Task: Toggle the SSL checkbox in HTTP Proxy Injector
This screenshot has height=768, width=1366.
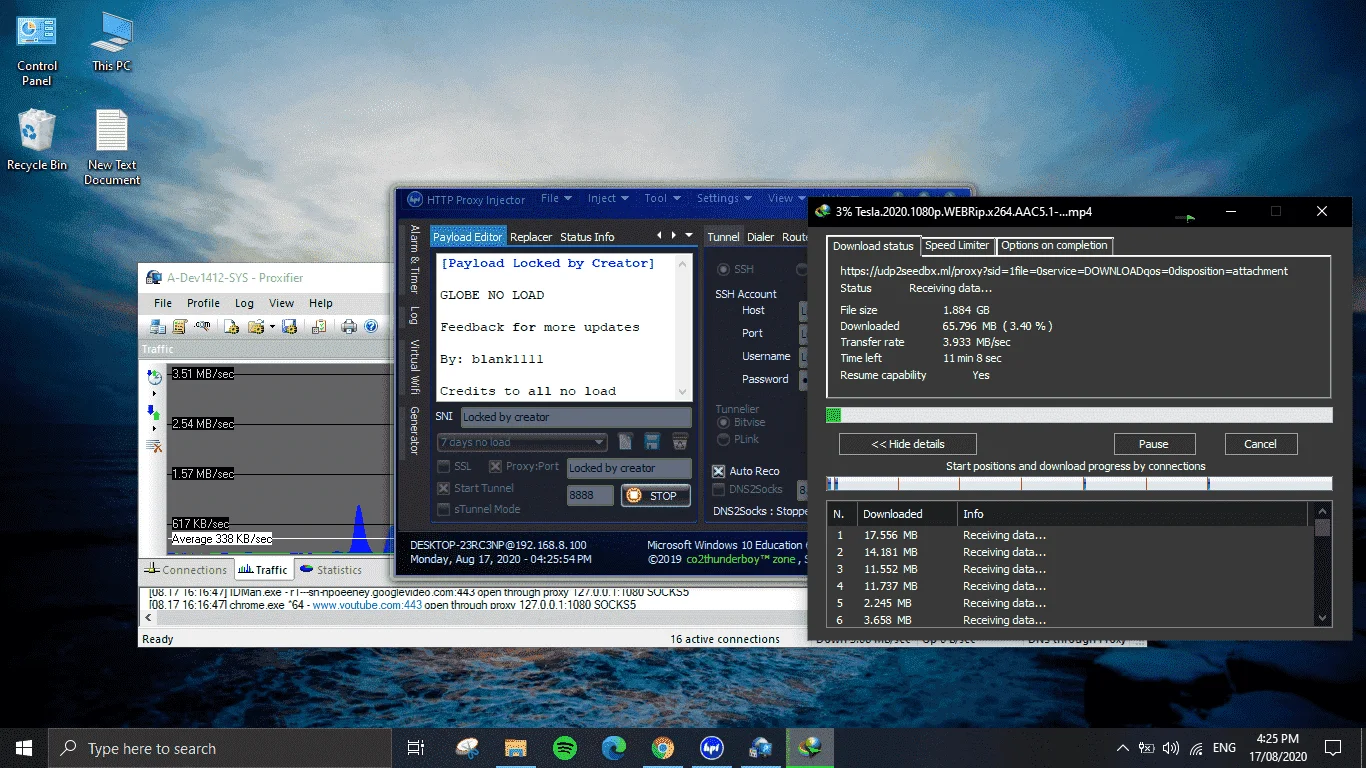Action: 444,467
